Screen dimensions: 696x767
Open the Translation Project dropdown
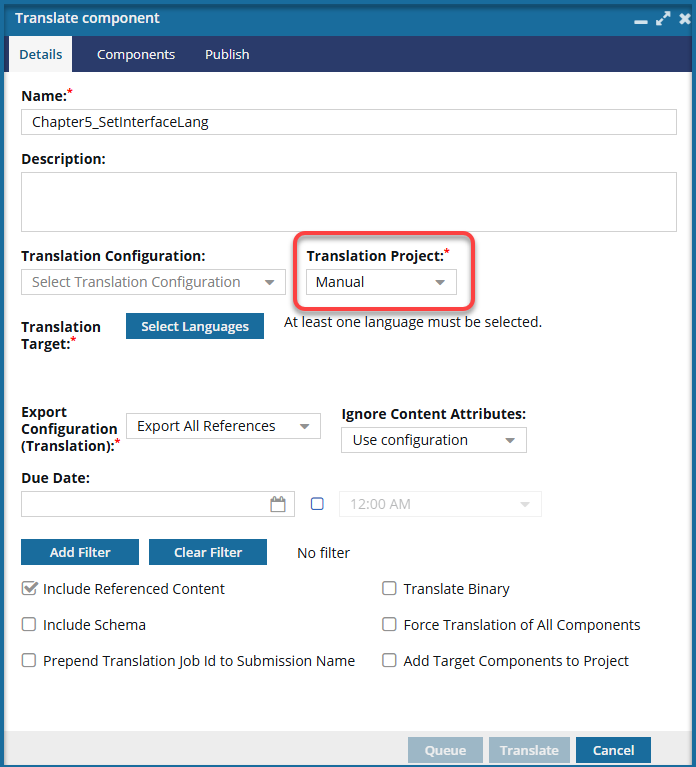(x=381, y=282)
